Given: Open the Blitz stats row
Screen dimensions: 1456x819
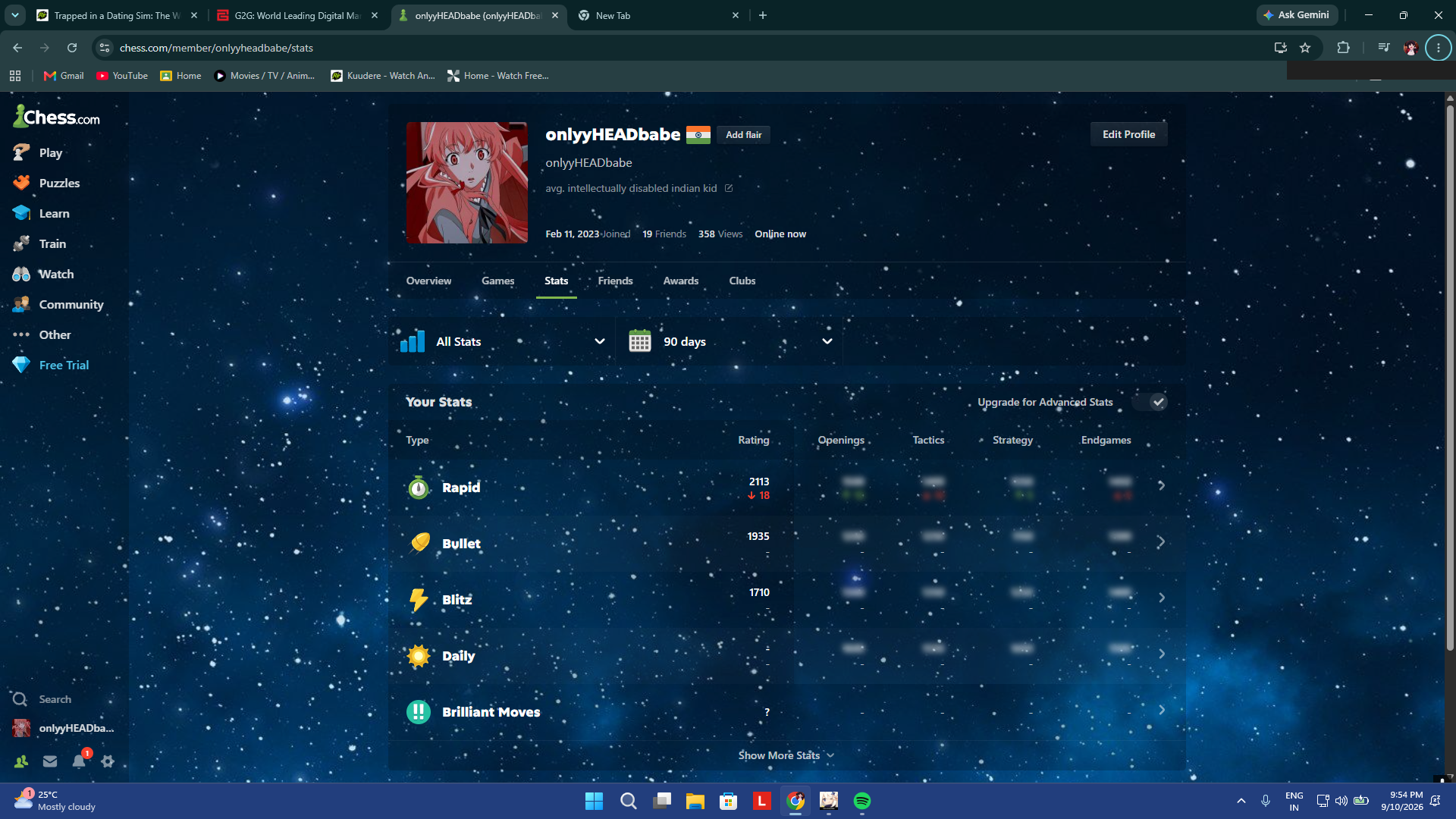Looking at the screenshot, I should pos(786,599).
